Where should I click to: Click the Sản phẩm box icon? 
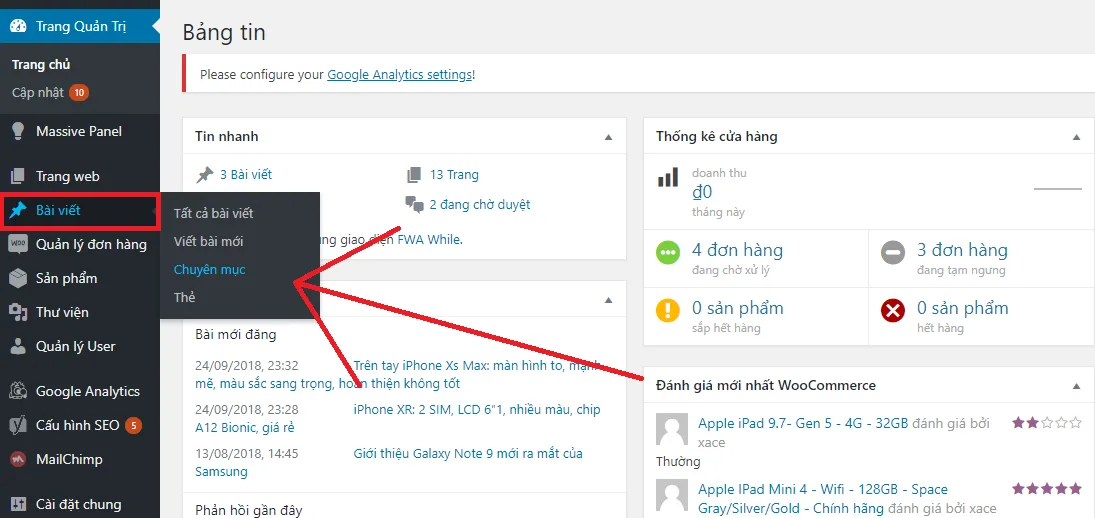point(18,278)
